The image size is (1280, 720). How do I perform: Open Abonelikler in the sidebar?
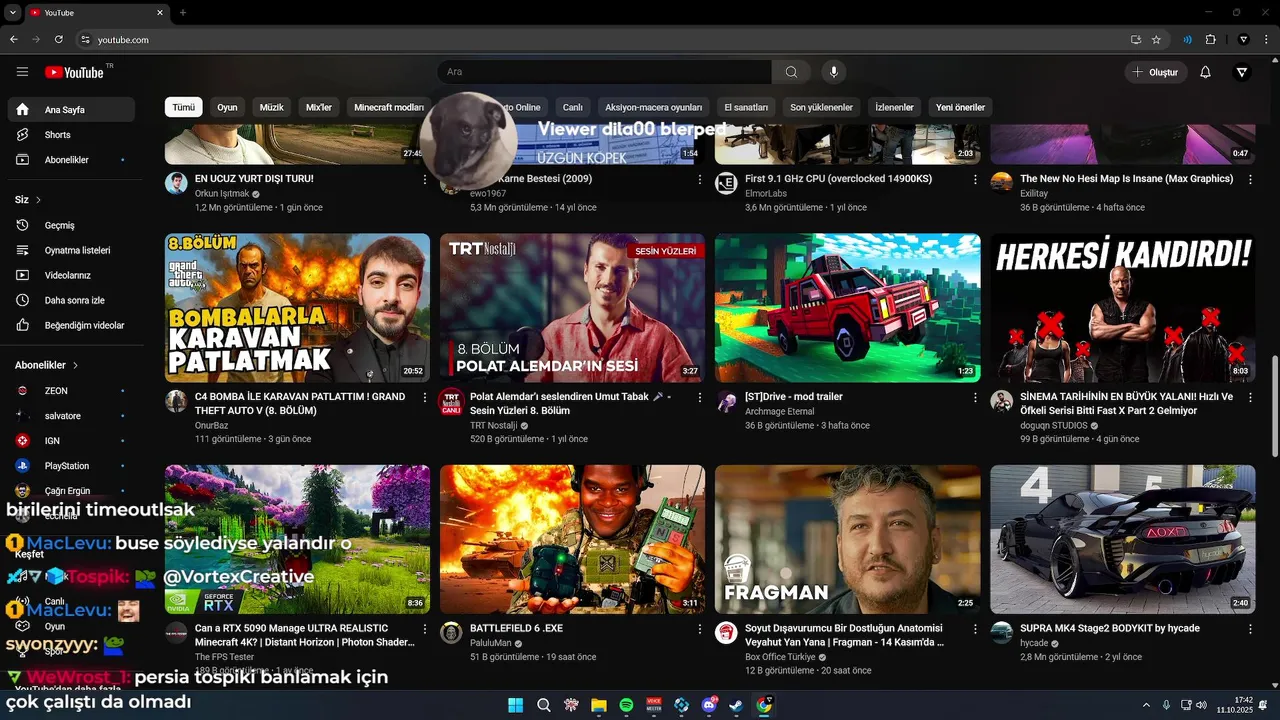click(70, 160)
